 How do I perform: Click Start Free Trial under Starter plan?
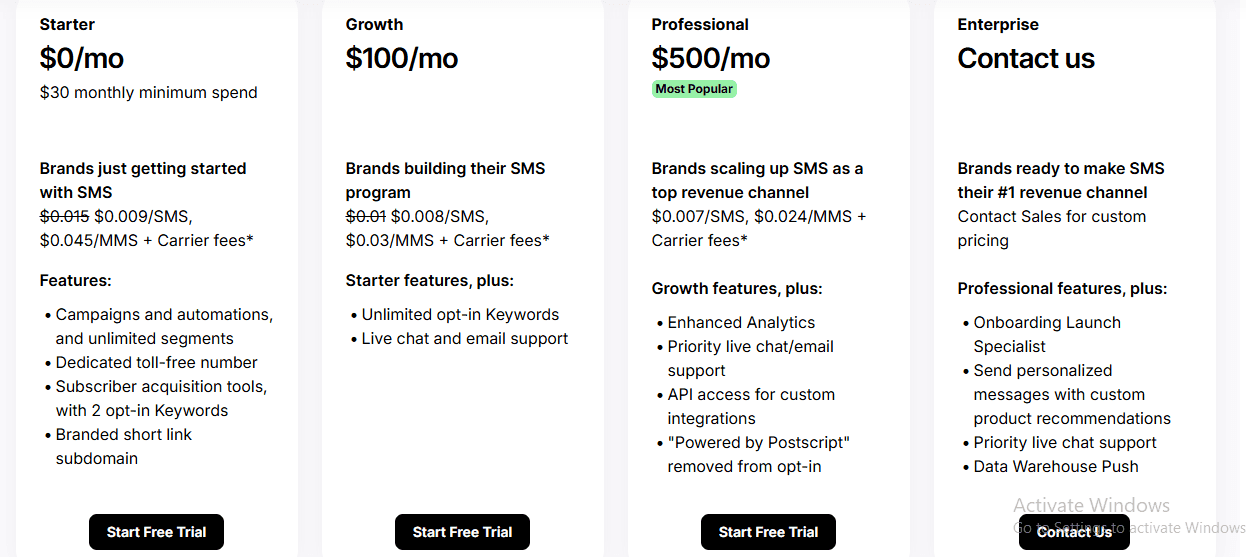click(x=156, y=532)
